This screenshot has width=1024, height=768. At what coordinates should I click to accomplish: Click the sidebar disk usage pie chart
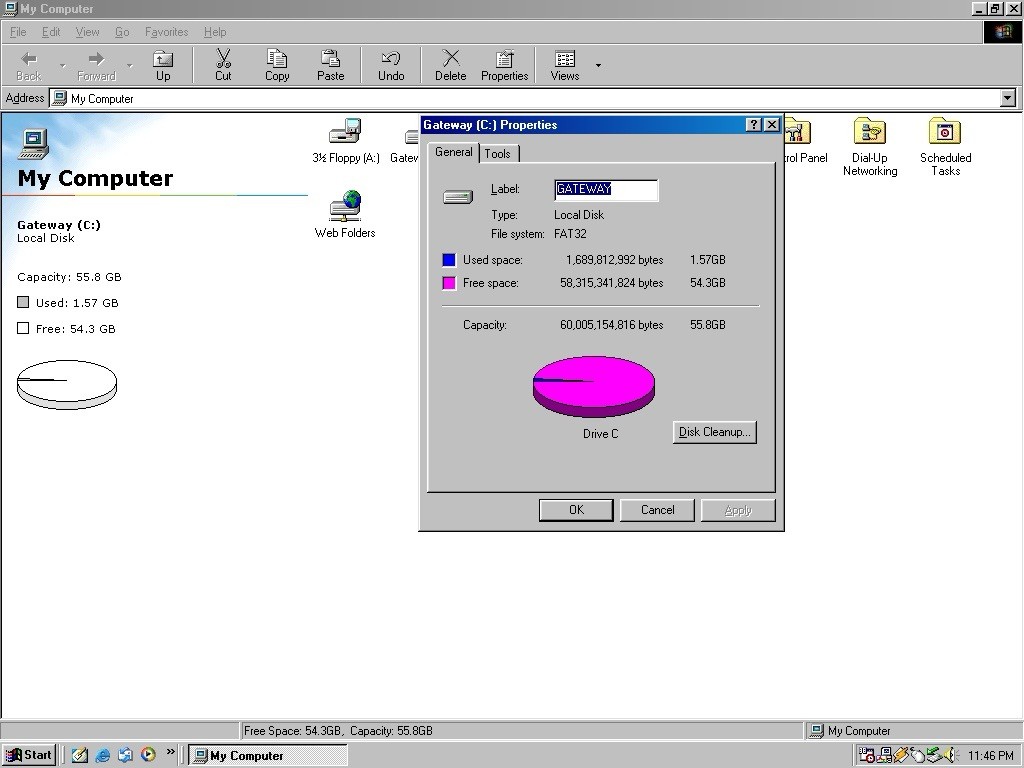tap(67, 385)
